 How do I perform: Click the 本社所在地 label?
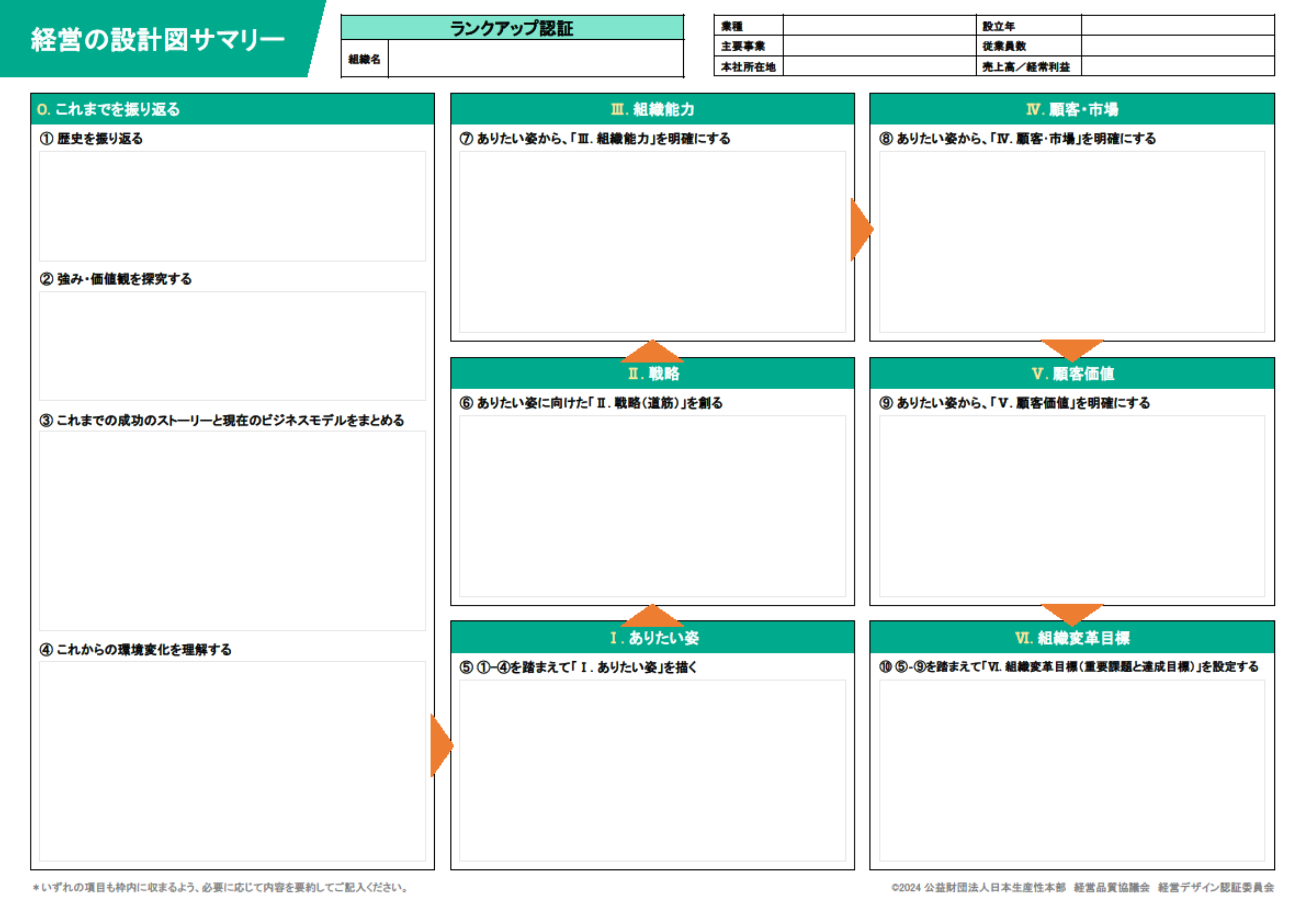pyautogui.click(x=748, y=67)
